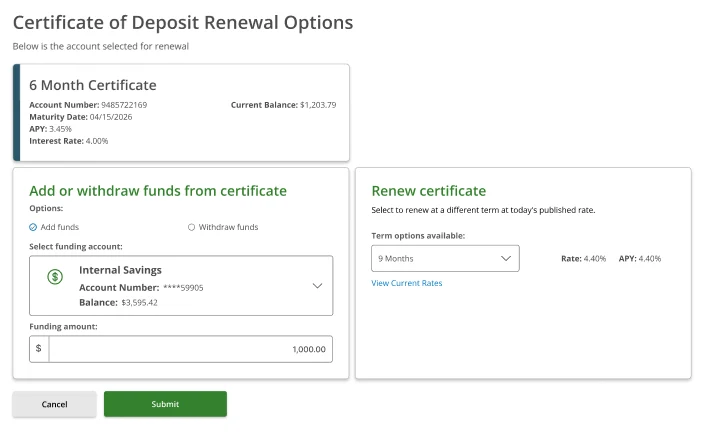Select the Withdraw funds radio option
The height and width of the screenshot is (432, 706).
[191, 227]
